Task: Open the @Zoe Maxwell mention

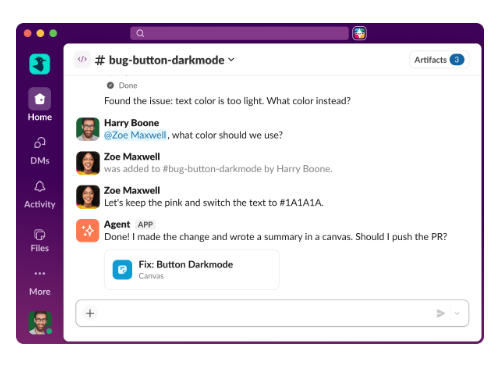Action: [135, 135]
